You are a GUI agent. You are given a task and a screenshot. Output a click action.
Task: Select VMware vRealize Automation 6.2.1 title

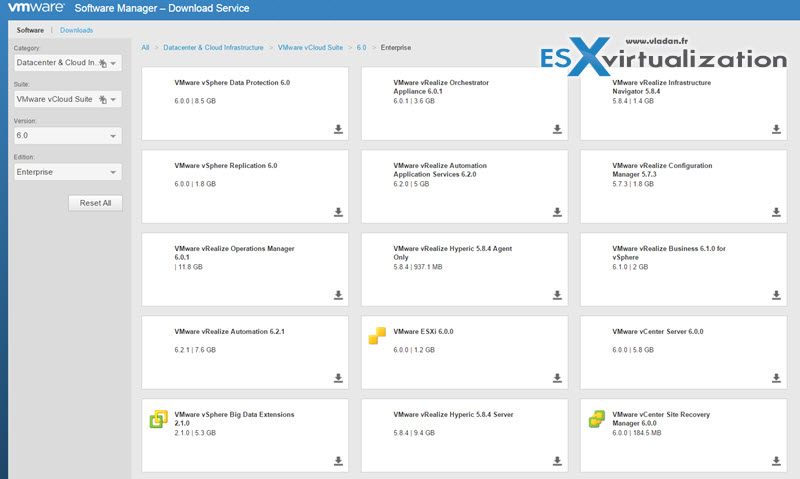coord(229,332)
